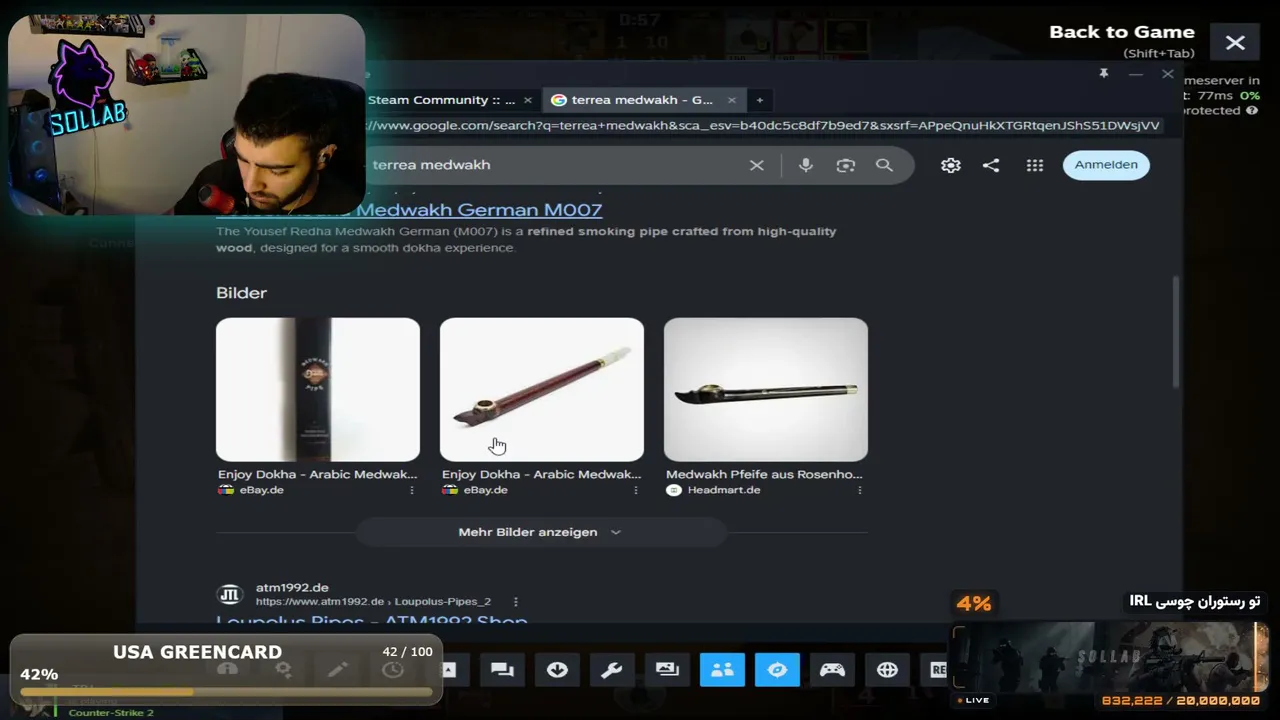Open the Loupolus Pipes ATM1992 Shop link

[x=371, y=620]
